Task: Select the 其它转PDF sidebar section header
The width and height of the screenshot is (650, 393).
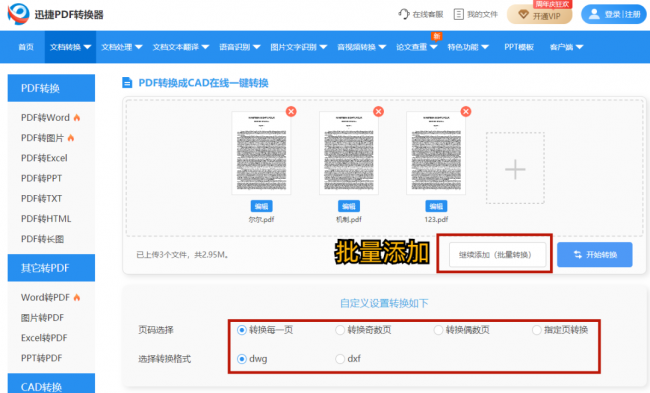Action: [x=51, y=268]
